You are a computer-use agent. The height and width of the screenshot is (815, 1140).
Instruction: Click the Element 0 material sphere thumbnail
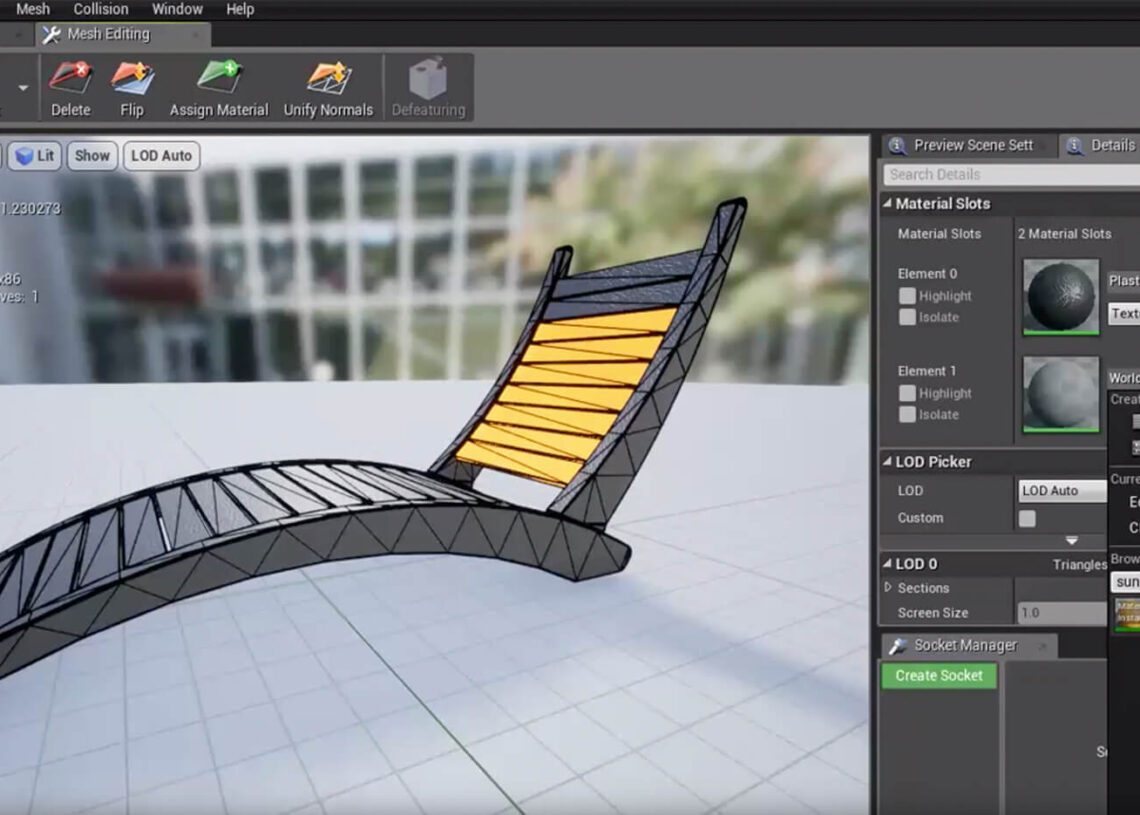1060,296
